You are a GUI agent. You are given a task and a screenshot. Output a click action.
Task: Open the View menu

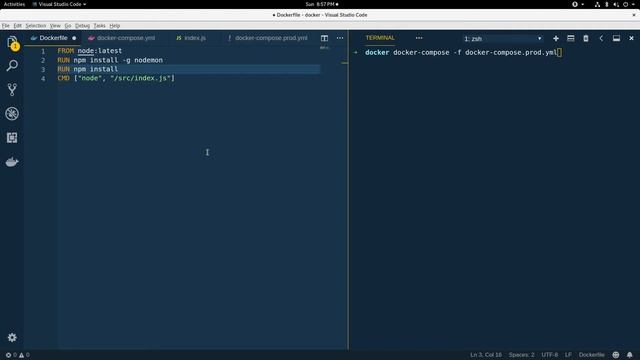click(55, 26)
